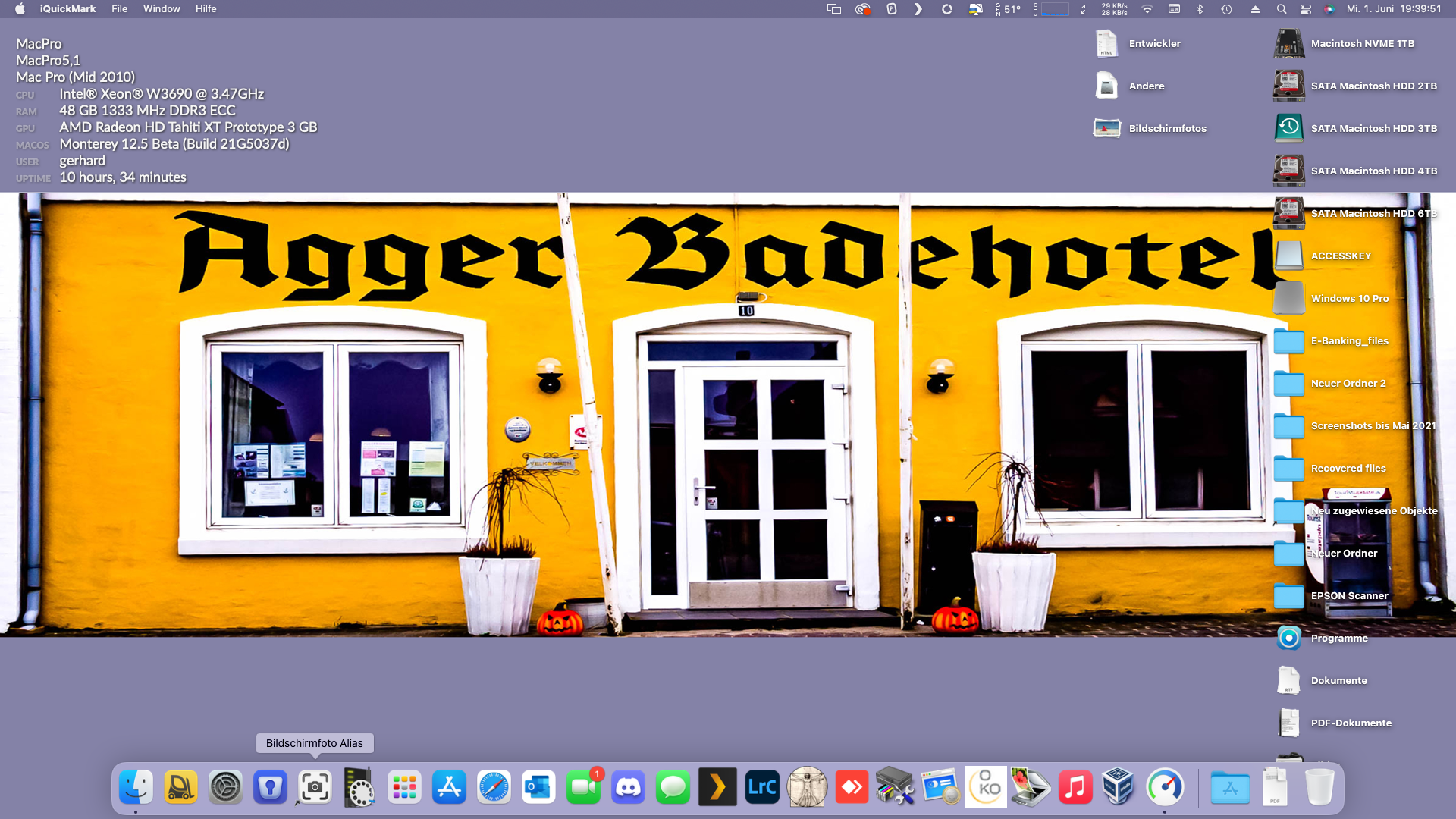Open Discord from the dock
Screen dimensions: 1456x819
coord(628,787)
